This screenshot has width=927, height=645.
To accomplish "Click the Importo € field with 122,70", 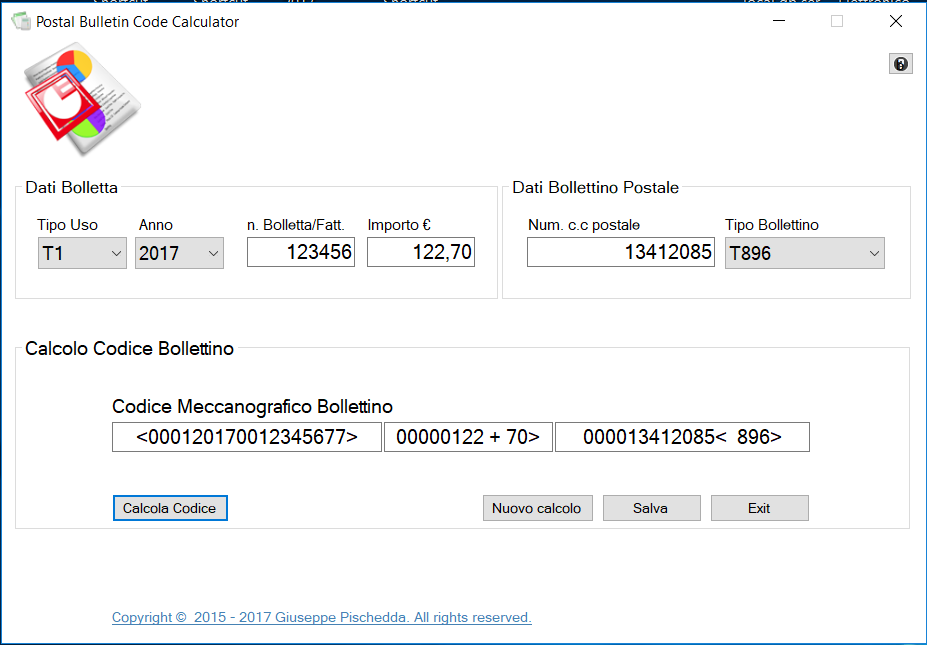I will 421,252.
